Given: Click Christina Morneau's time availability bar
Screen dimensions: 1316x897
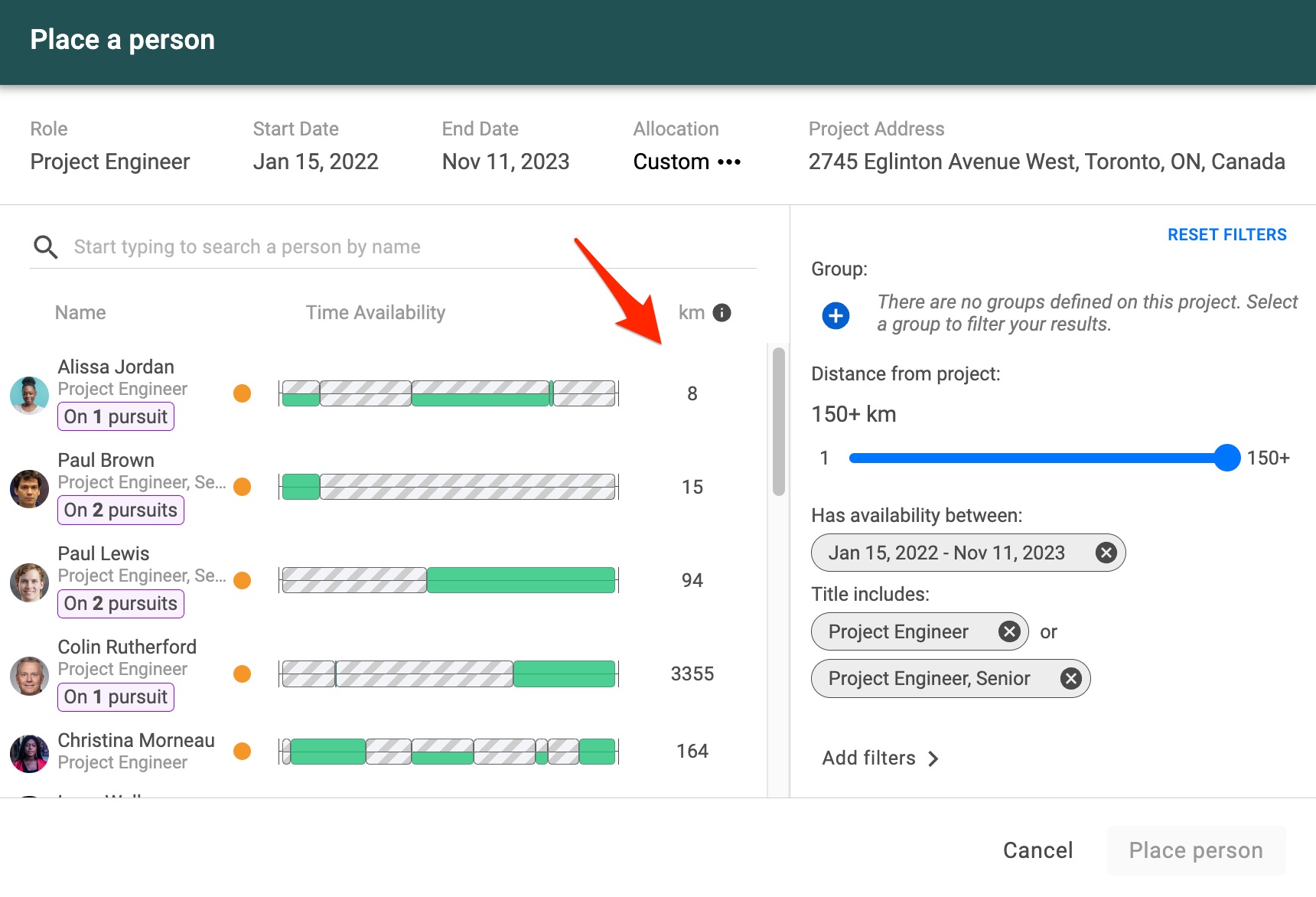Looking at the screenshot, I should coord(448,752).
